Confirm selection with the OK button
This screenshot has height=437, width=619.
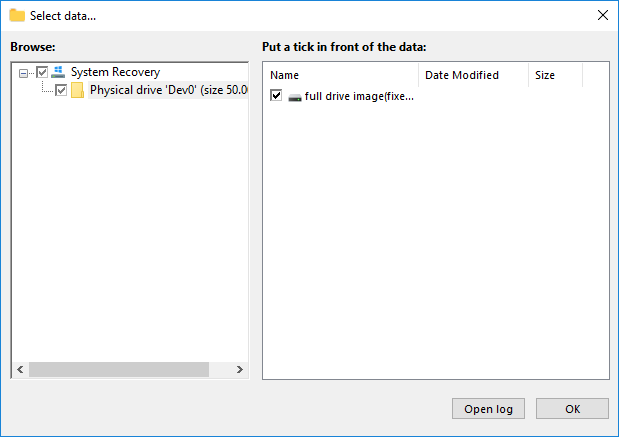coord(572,409)
